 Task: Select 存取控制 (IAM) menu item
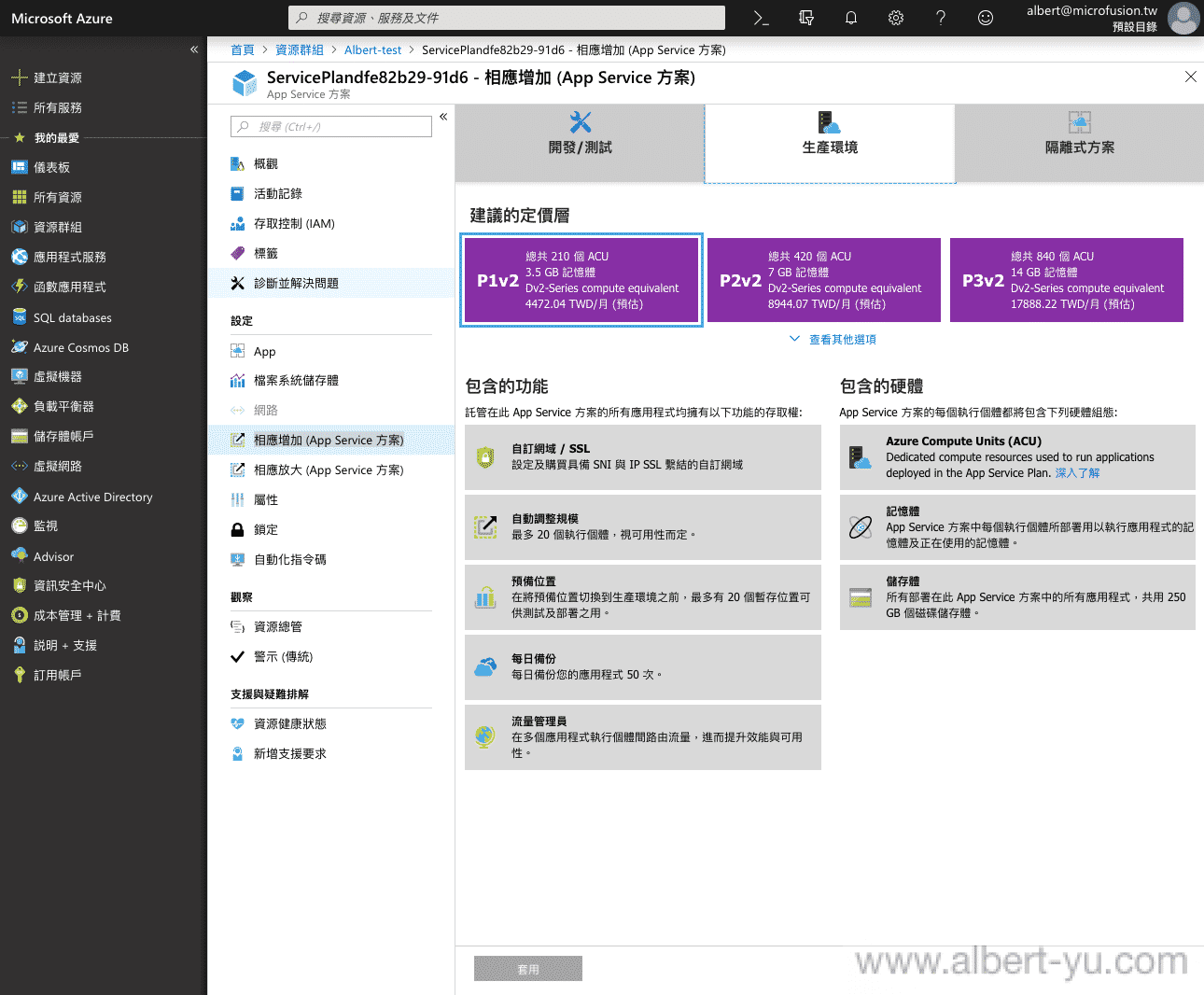(331, 223)
